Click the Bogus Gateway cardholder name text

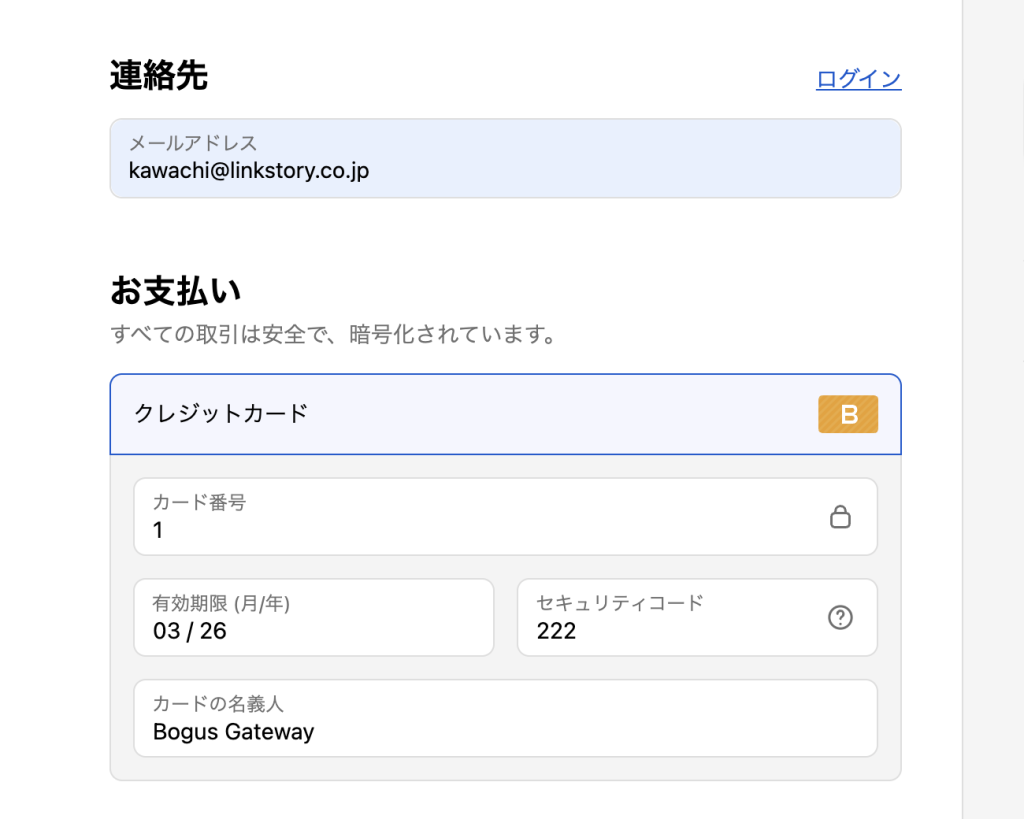pos(233,732)
